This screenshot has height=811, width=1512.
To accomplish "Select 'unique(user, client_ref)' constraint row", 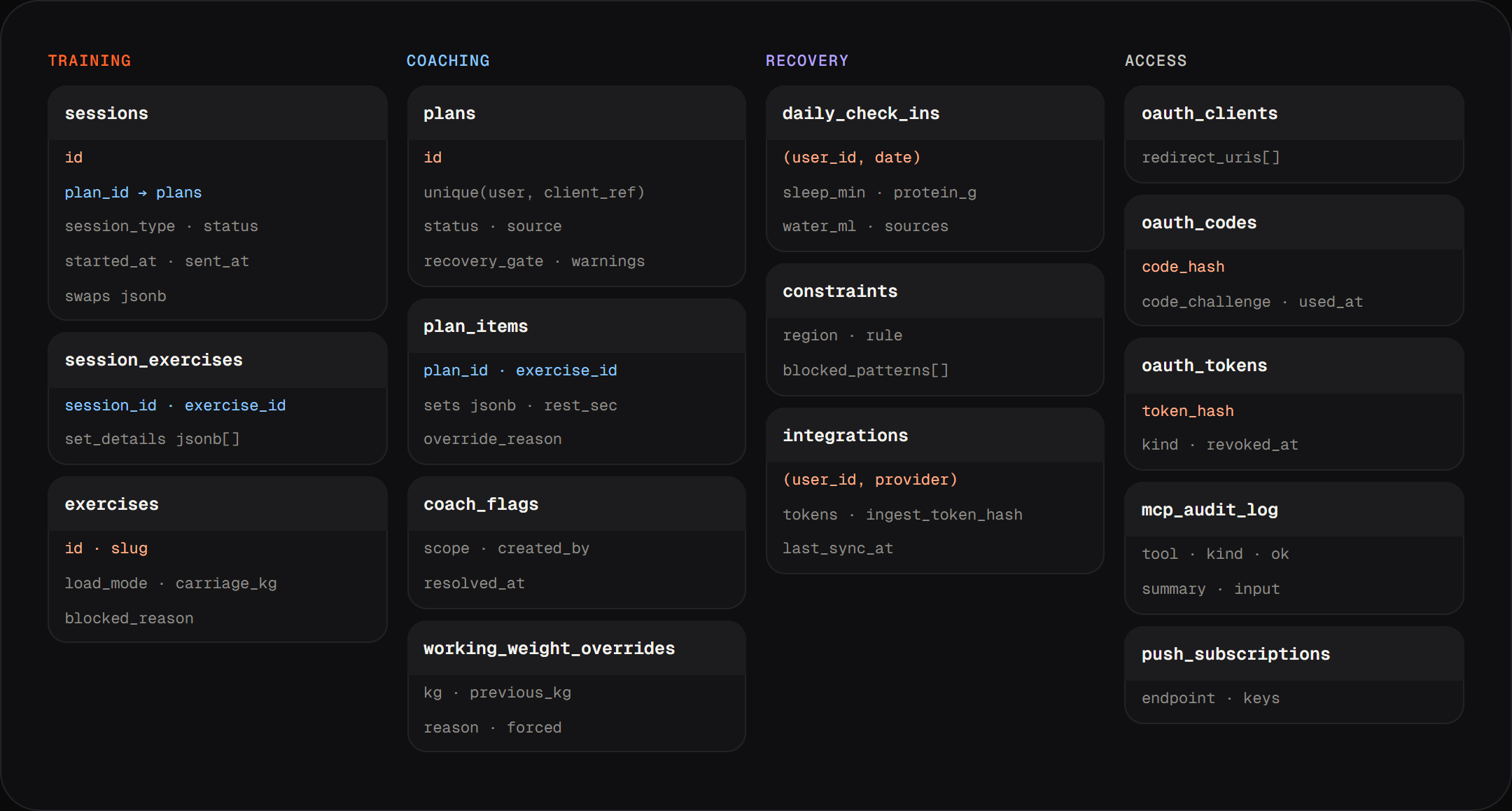I will 534,193.
